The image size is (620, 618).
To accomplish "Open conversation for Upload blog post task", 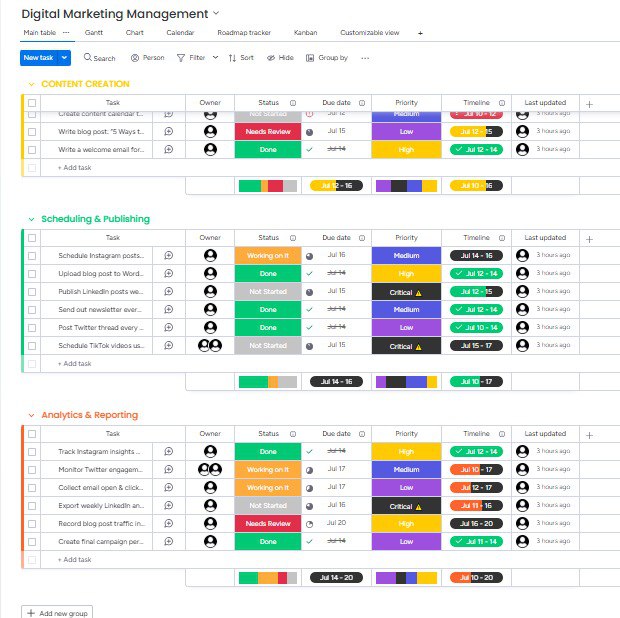I will (x=168, y=273).
